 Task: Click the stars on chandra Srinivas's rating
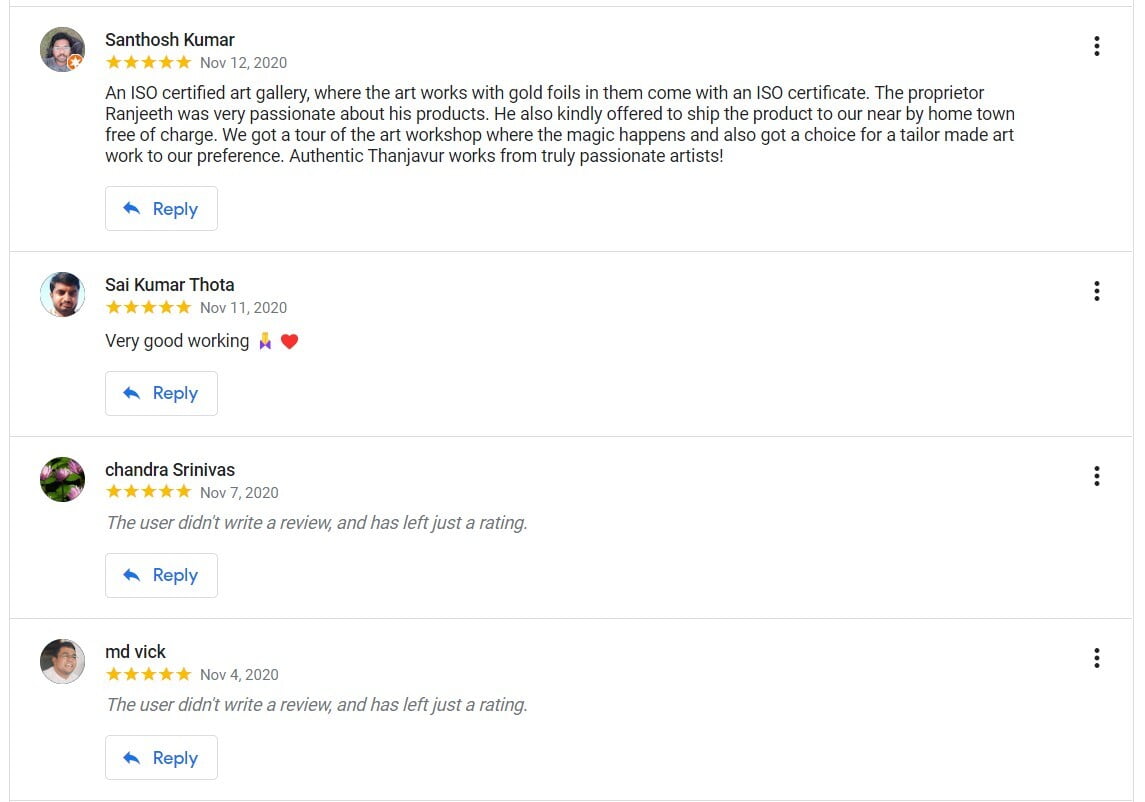[148, 492]
